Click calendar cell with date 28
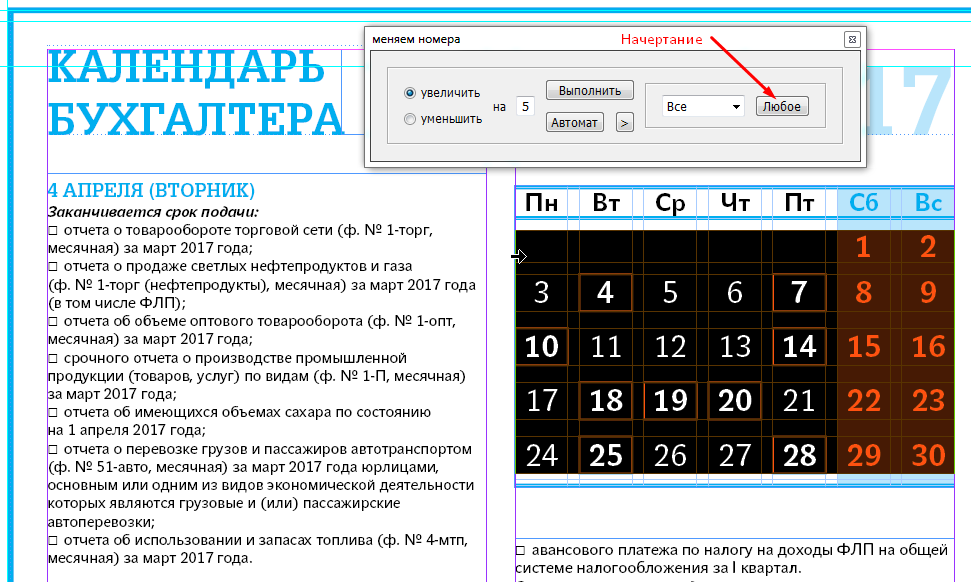Image resolution: width=971 pixels, height=582 pixels. (x=799, y=455)
